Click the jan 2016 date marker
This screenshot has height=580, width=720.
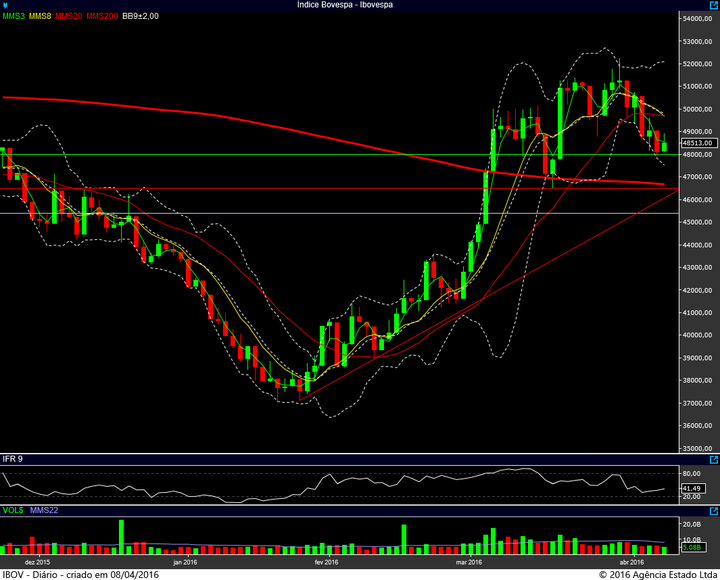pos(185,562)
